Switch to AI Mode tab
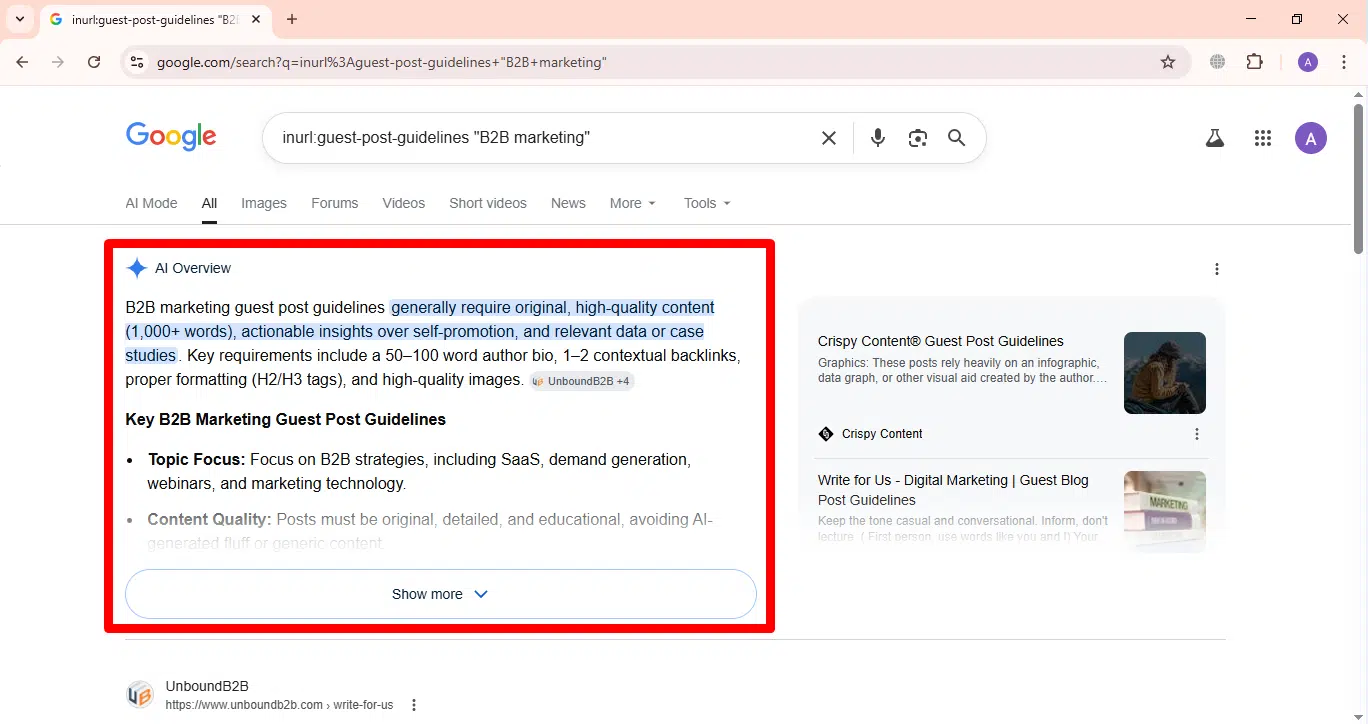Image resolution: width=1368 pixels, height=724 pixels. click(x=151, y=203)
